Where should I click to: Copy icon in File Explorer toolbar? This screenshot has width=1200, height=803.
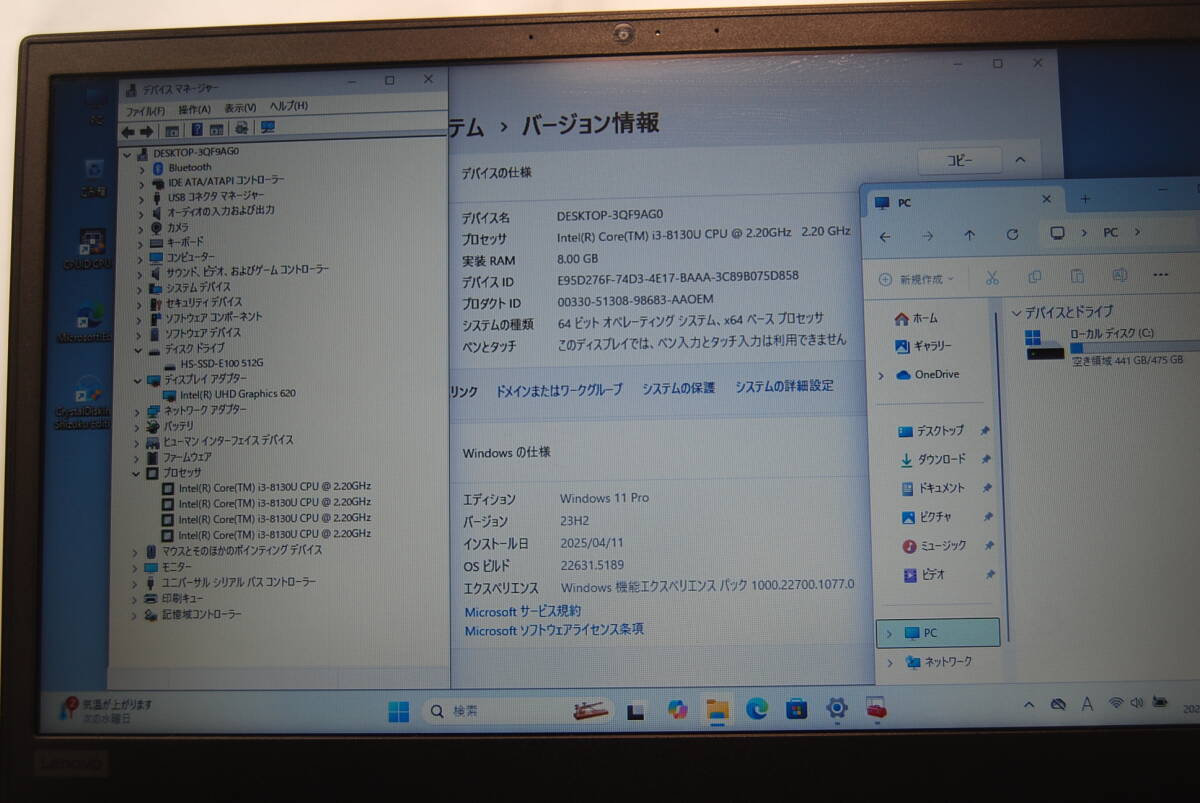click(1034, 276)
